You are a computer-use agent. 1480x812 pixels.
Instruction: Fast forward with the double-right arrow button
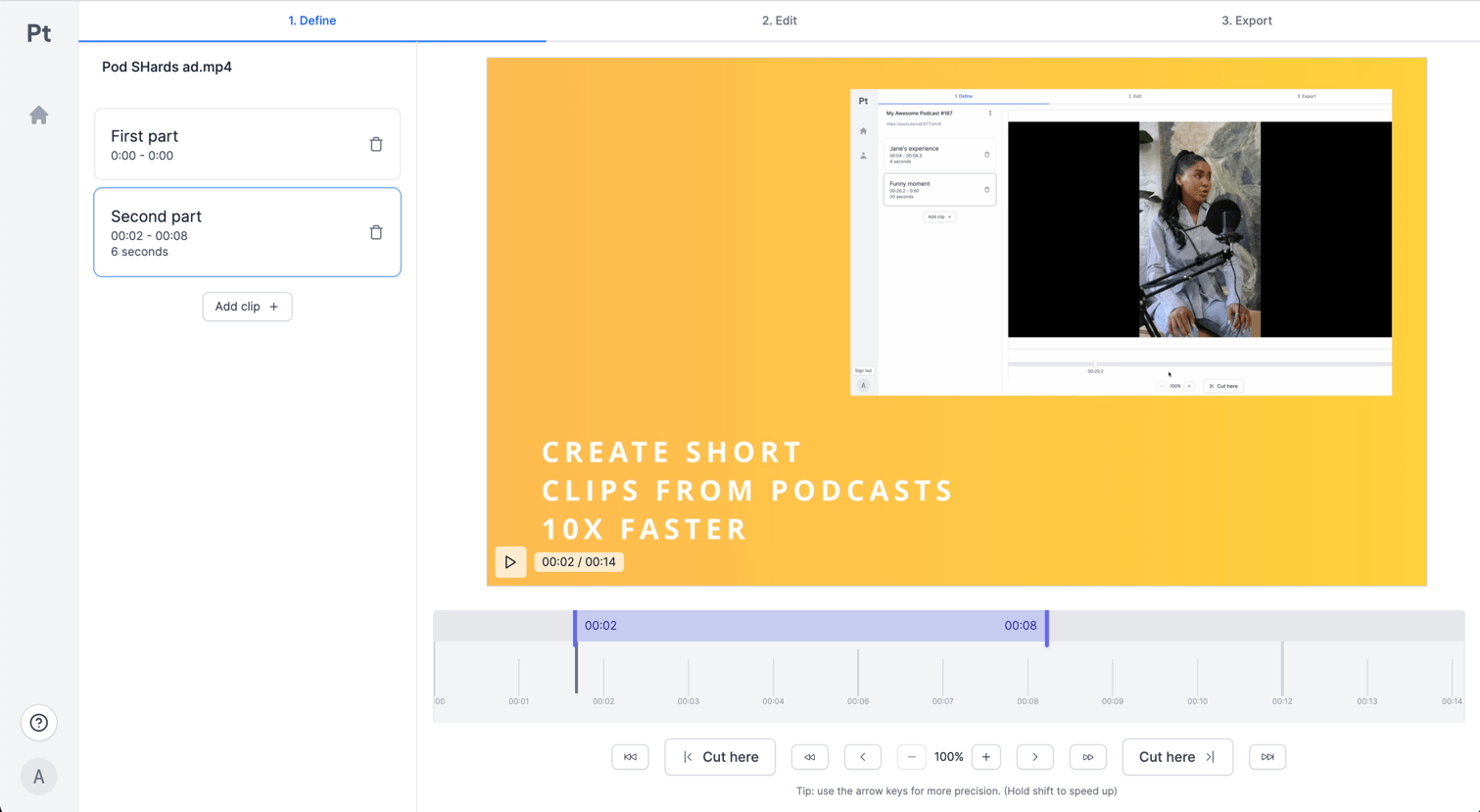pyautogui.click(x=1088, y=757)
